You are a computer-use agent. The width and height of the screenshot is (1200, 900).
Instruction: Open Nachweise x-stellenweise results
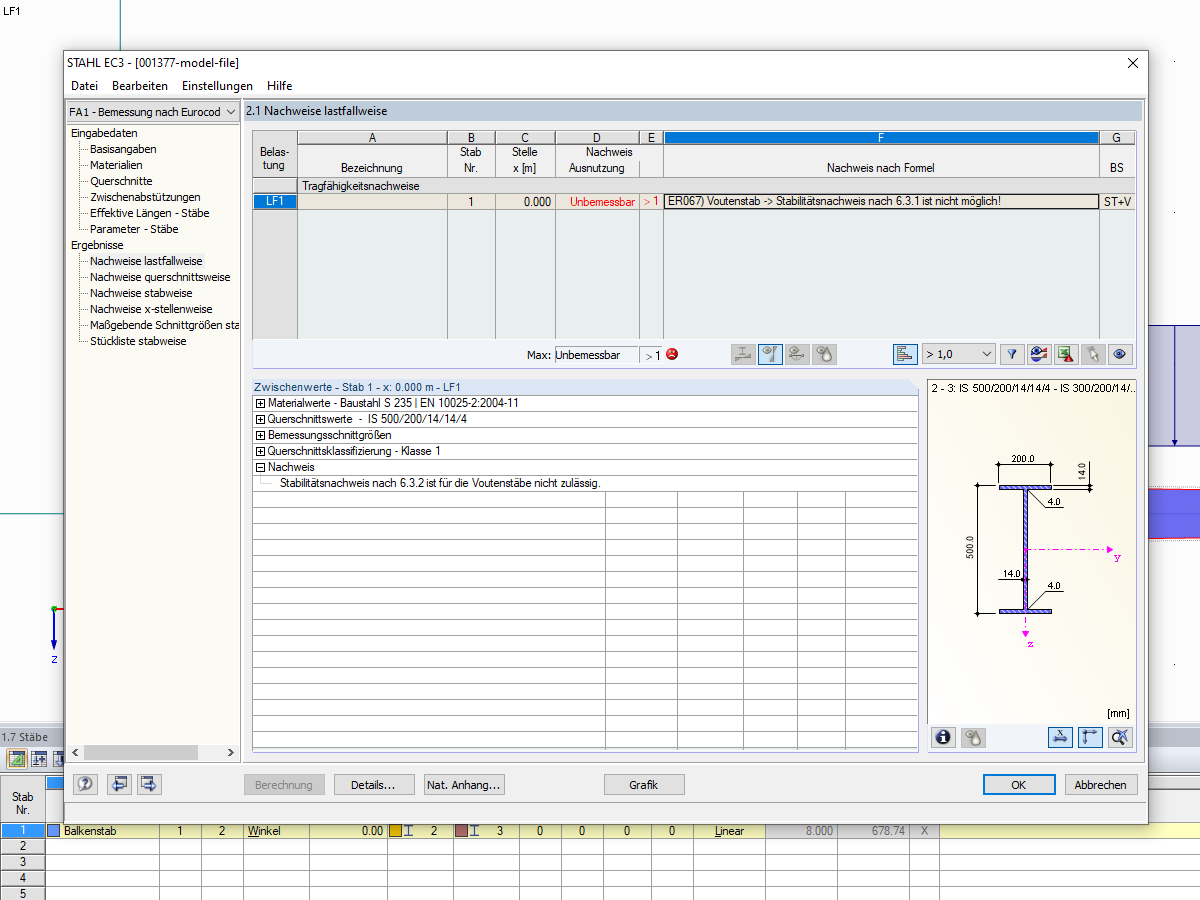coord(151,309)
